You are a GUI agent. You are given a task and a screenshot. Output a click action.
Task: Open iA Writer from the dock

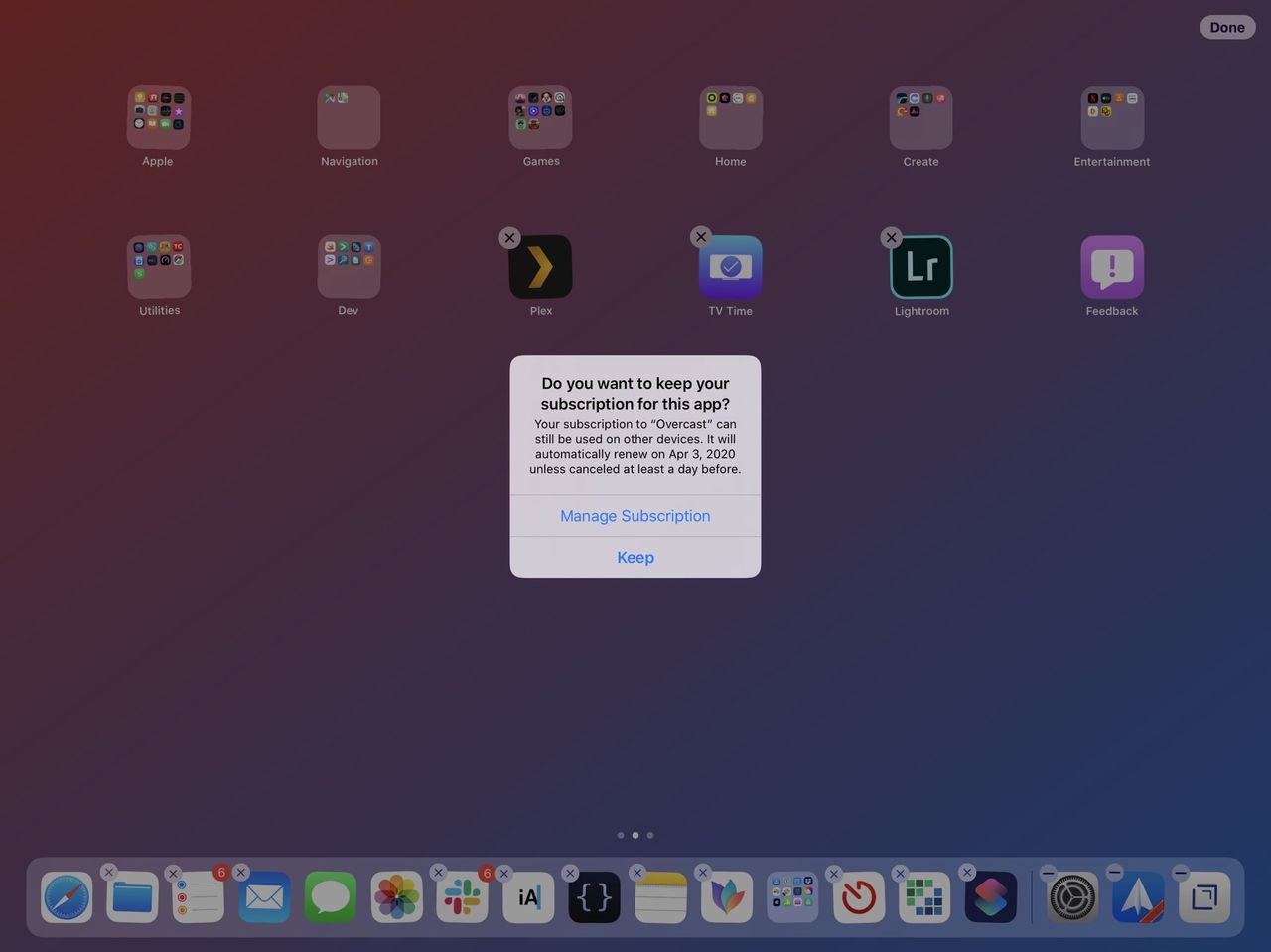click(x=527, y=896)
